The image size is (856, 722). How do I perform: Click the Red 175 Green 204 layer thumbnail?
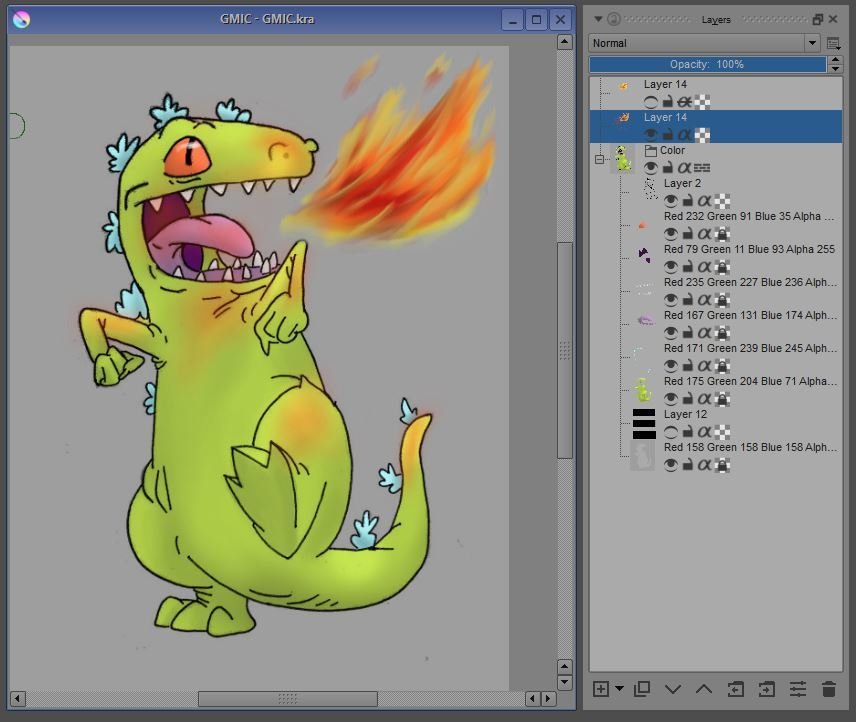pos(644,390)
